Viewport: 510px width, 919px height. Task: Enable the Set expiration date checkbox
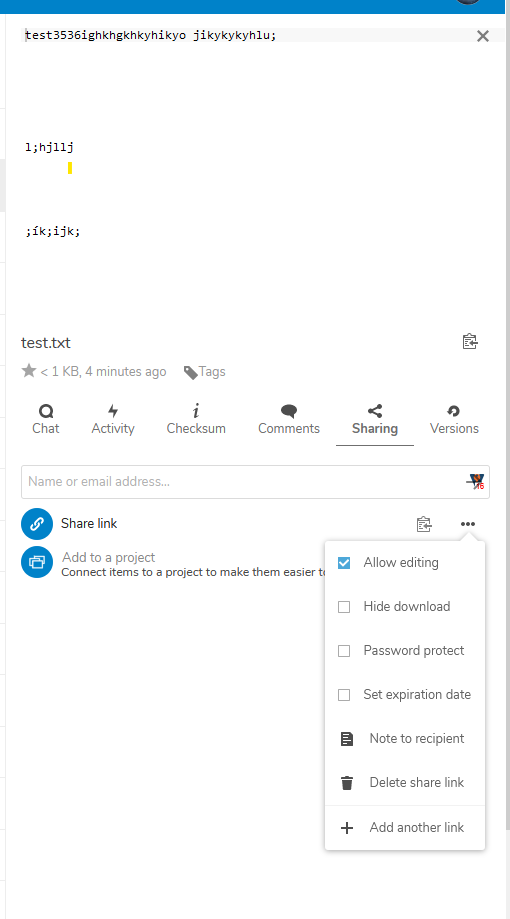344,695
